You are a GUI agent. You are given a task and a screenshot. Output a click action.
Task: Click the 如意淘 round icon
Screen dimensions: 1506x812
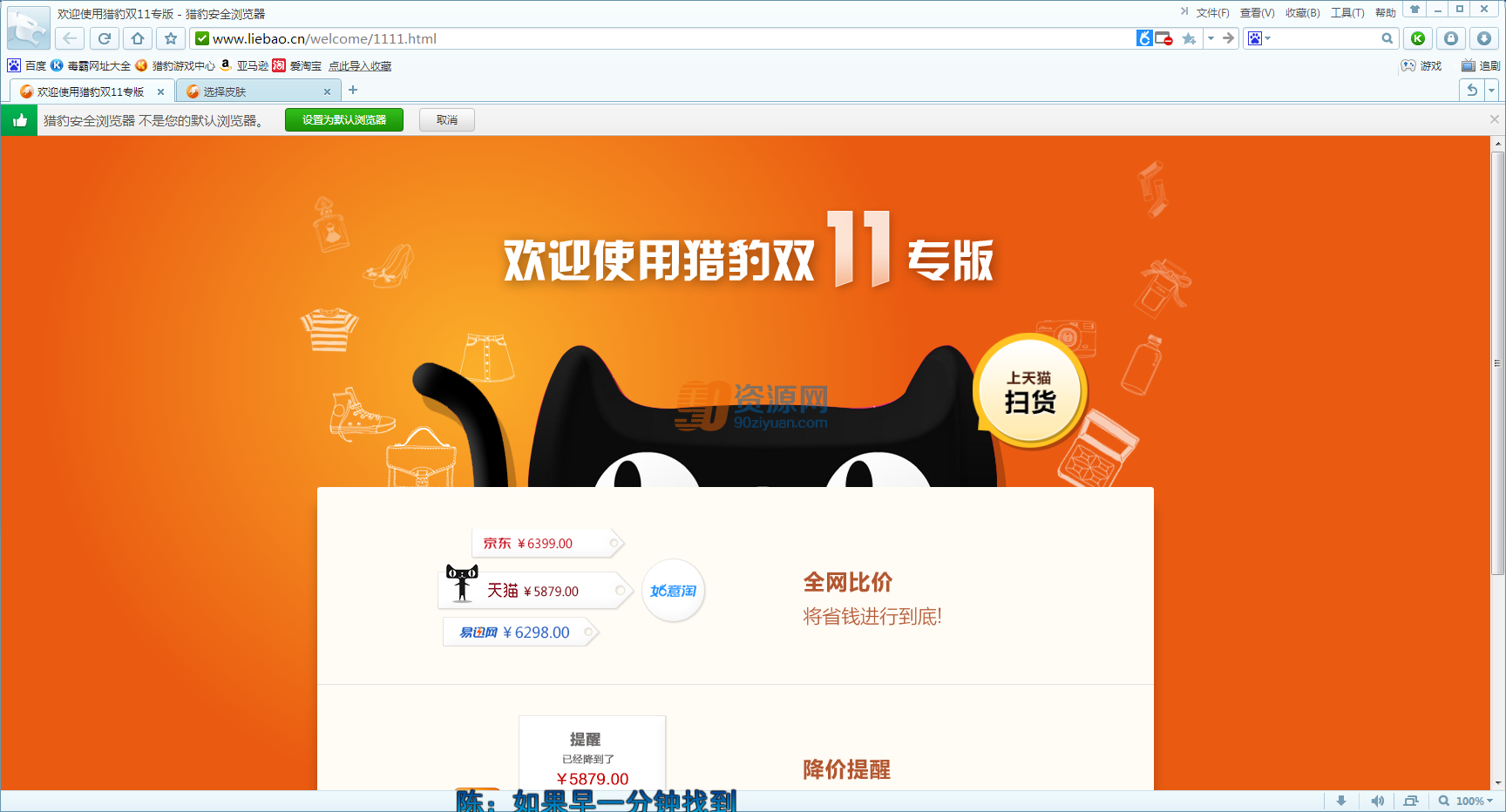[673, 591]
